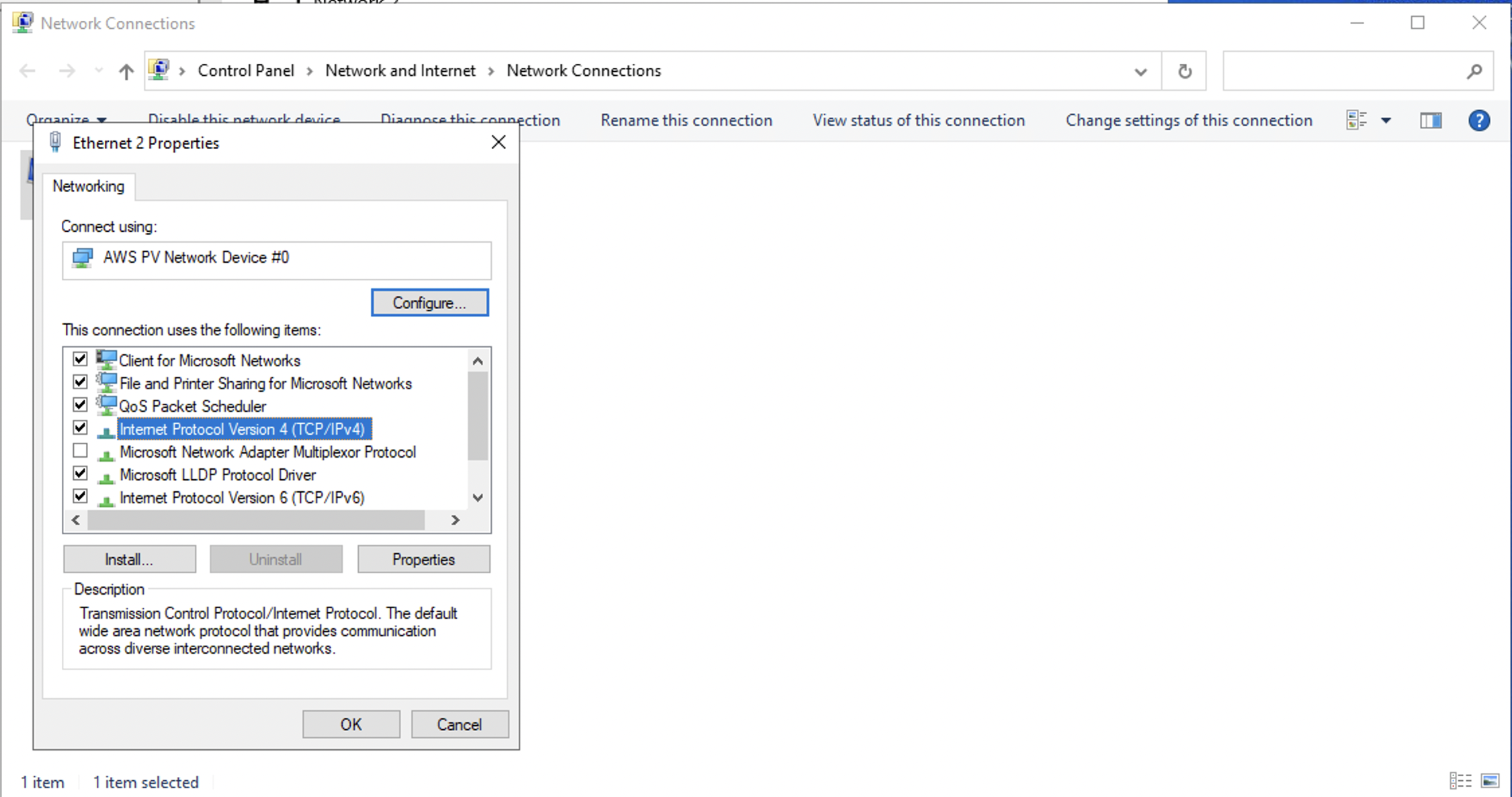Click Change settings of this connection

pos(1189,120)
